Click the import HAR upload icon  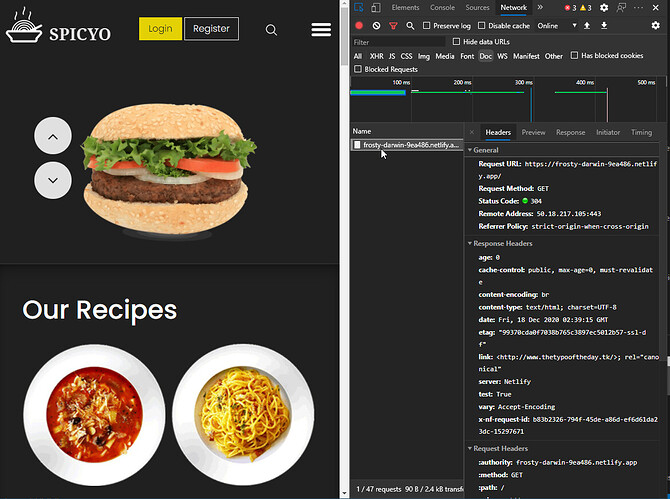tap(587, 26)
